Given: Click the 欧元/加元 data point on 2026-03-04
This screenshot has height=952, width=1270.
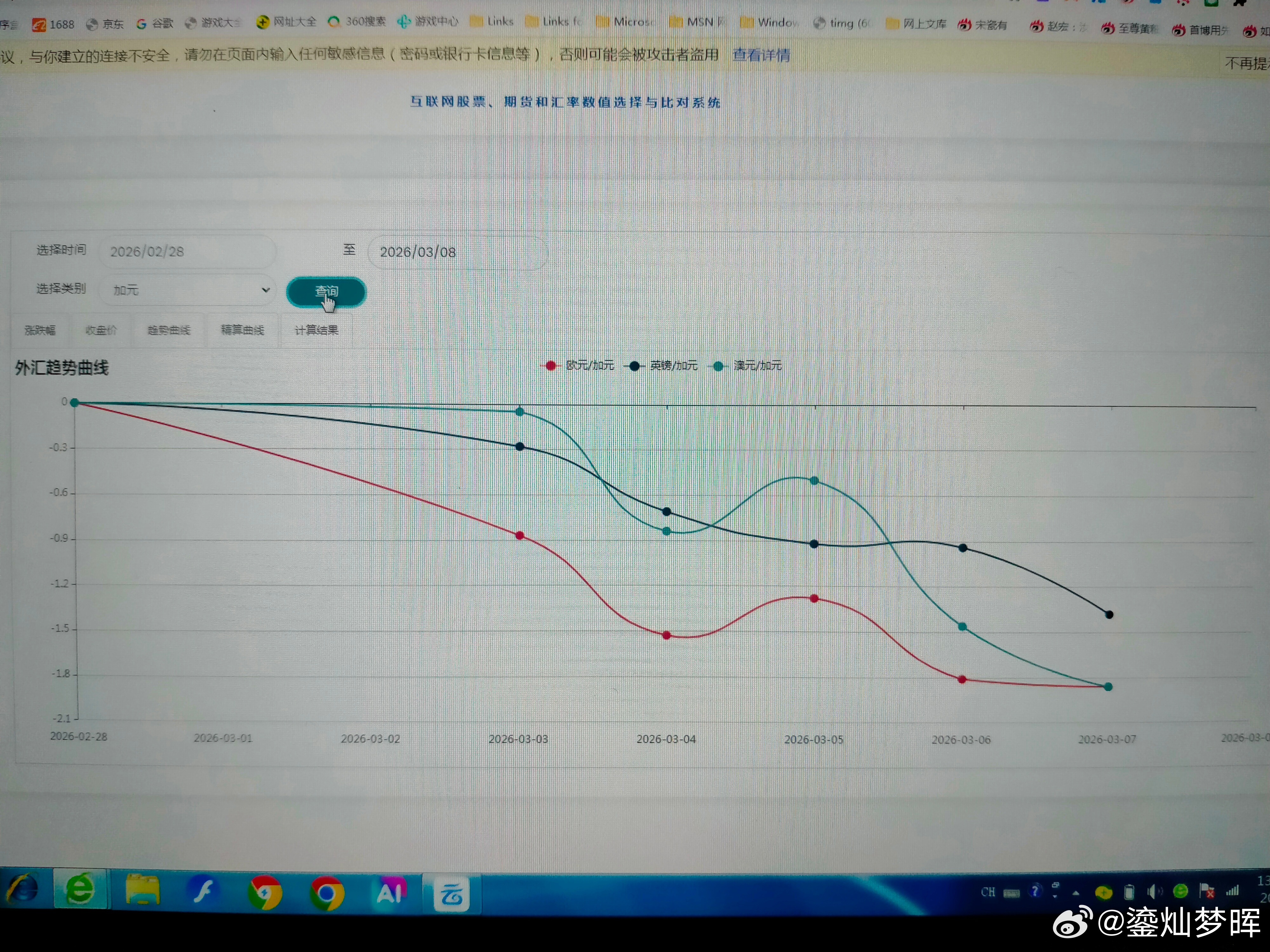Looking at the screenshot, I should tap(666, 635).
